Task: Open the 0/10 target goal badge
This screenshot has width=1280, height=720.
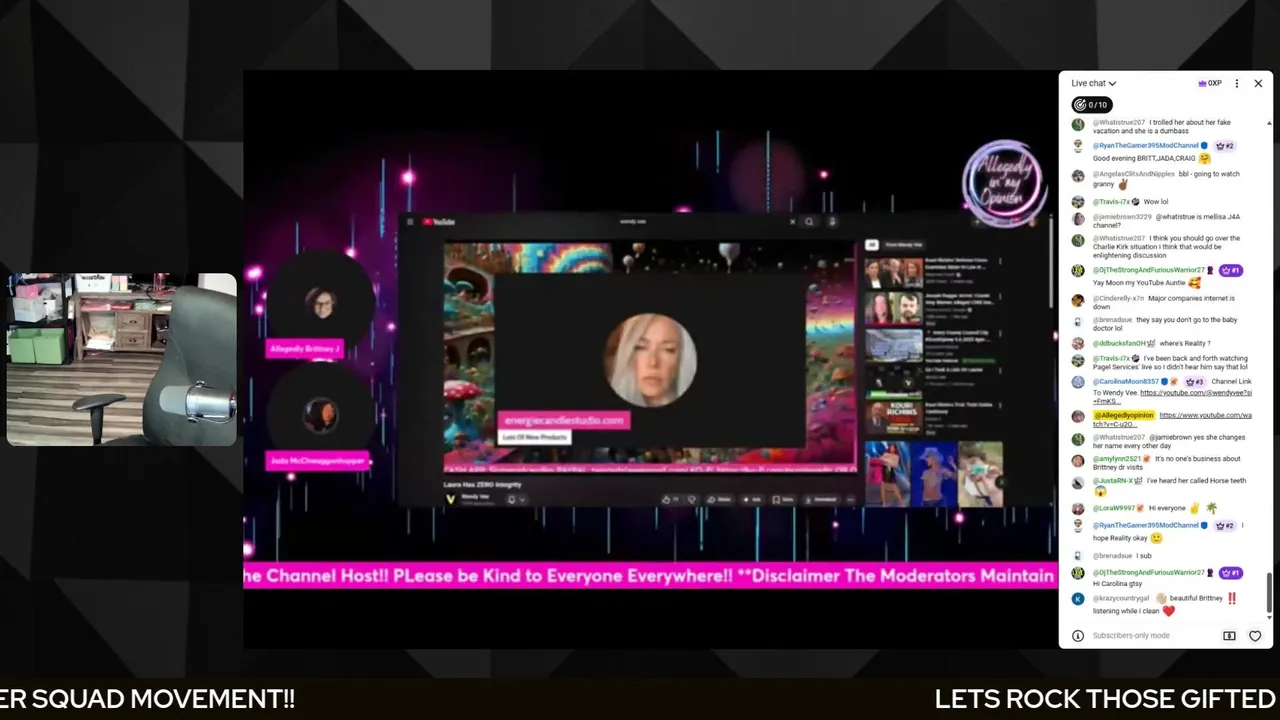Action: point(1091,104)
